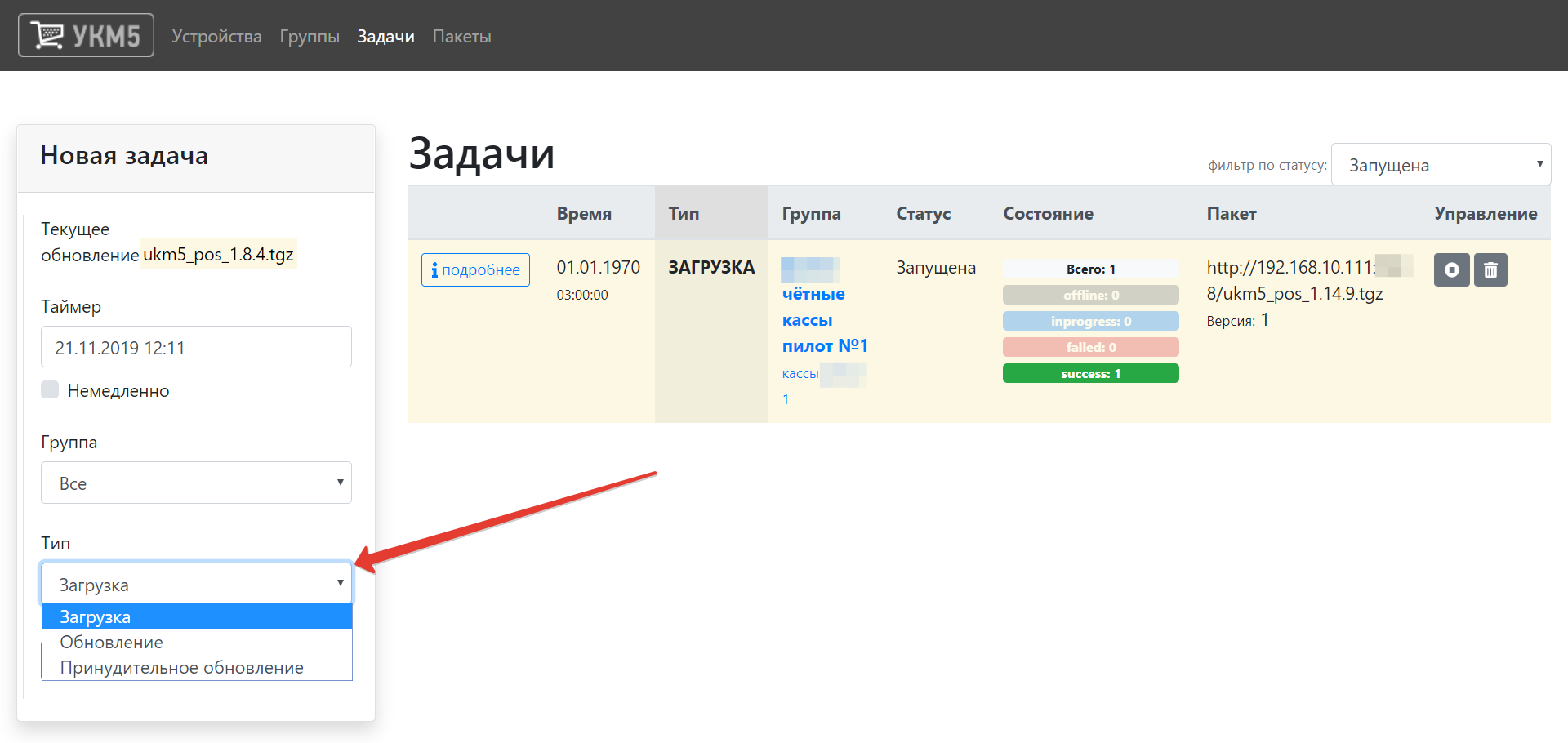Open the Устройства menu item

point(216,37)
